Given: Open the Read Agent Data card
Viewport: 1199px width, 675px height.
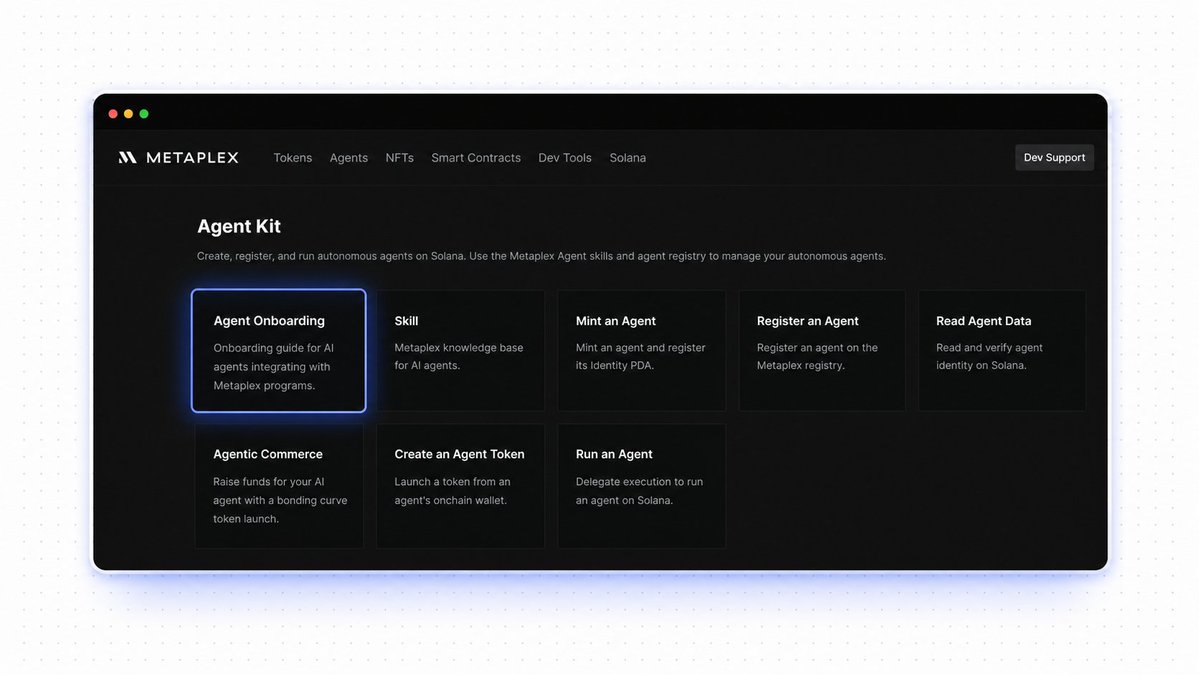Looking at the screenshot, I should point(1002,351).
